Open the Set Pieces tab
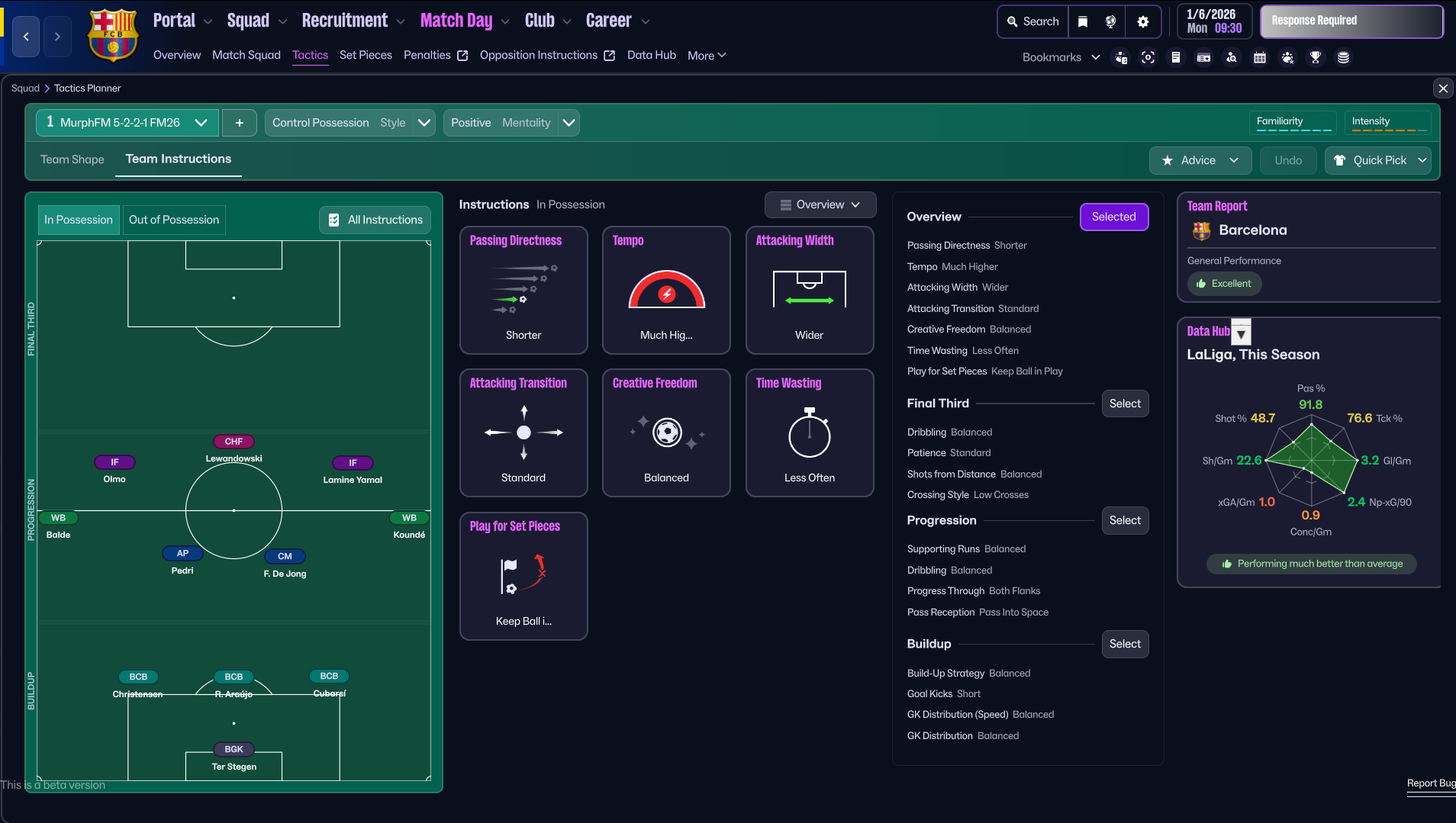This screenshot has width=1456, height=823. [x=366, y=55]
